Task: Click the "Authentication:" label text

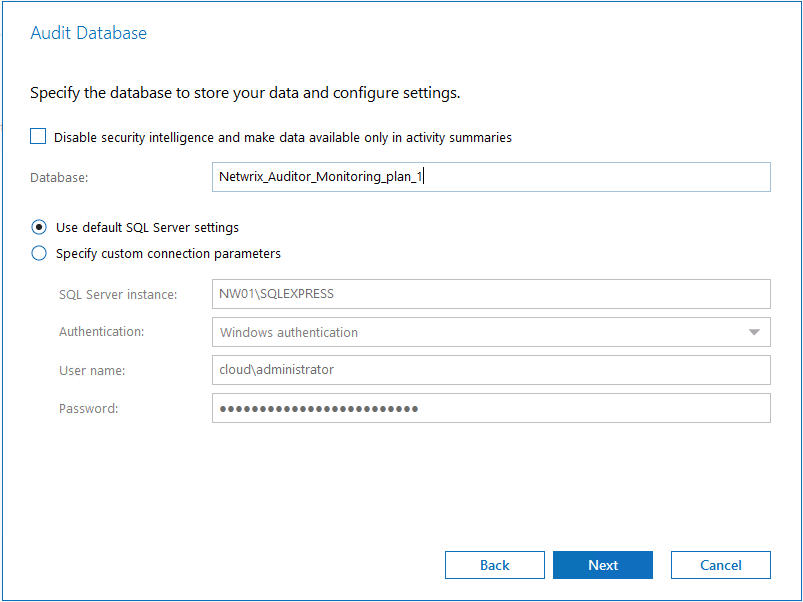Action: pos(101,332)
